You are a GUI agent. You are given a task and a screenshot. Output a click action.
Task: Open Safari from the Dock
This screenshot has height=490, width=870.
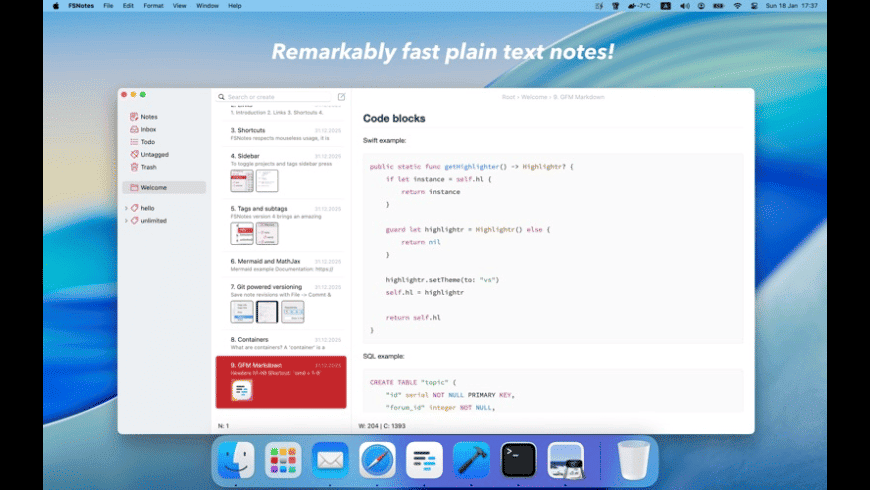377,460
